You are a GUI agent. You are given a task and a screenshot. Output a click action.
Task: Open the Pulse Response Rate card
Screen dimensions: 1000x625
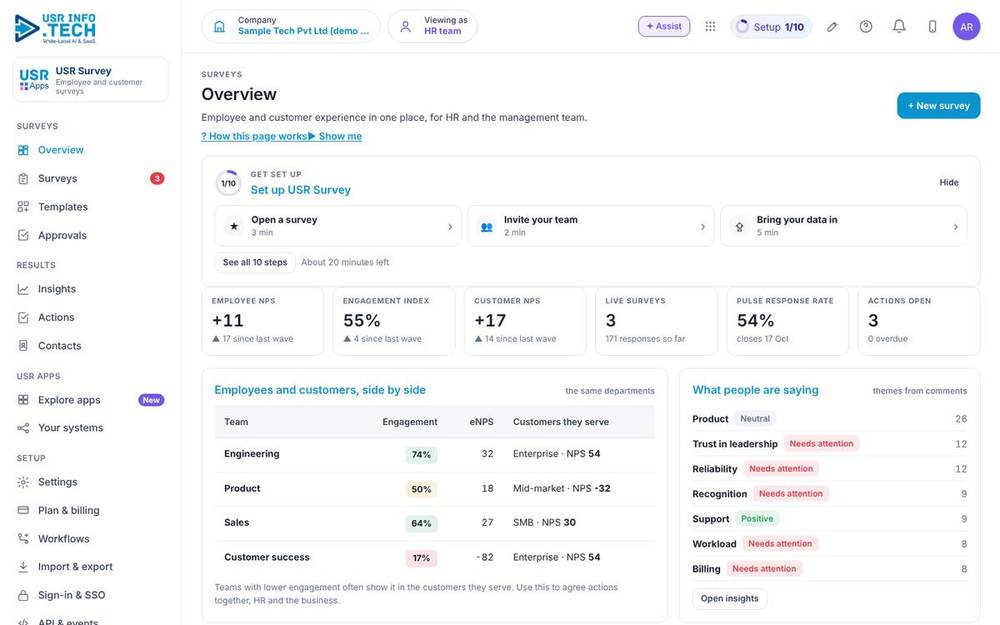pyautogui.click(x=788, y=321)
